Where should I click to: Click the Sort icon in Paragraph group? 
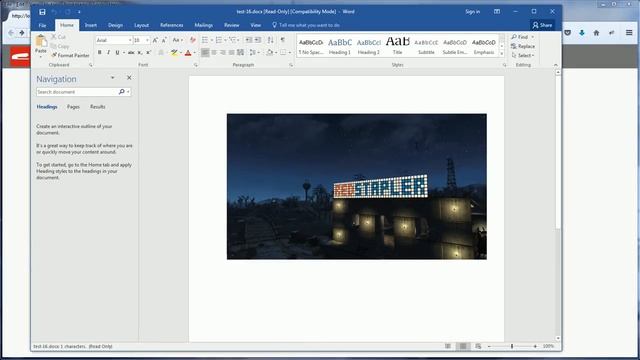(x=270, y=40)
